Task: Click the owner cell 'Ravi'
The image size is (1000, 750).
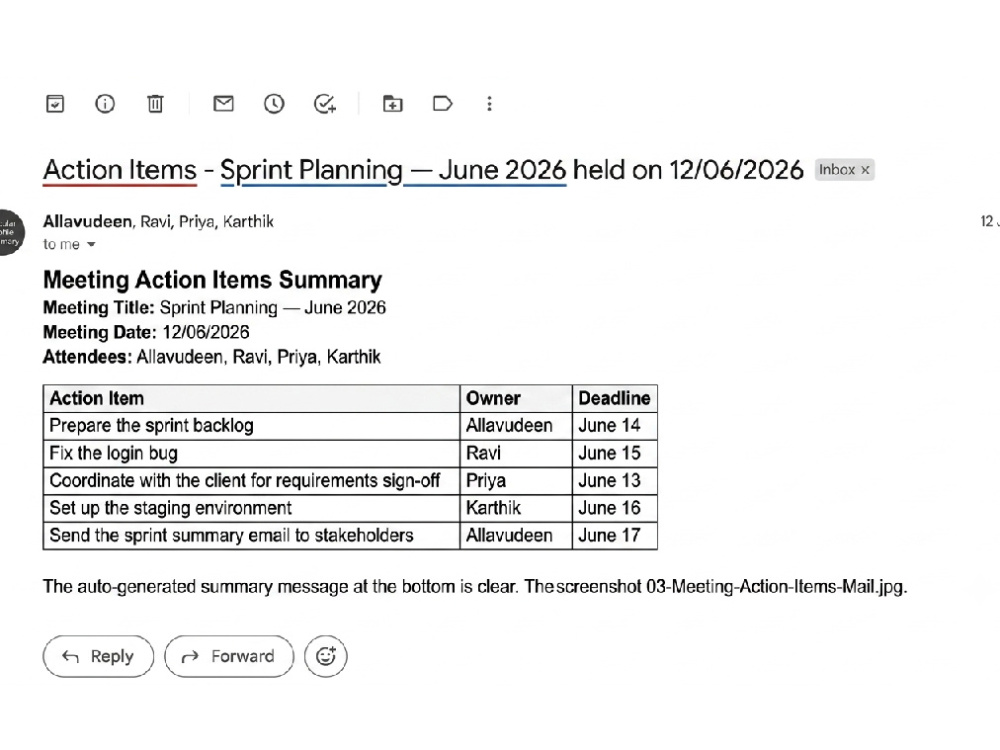Action: (x=516, y=453)
